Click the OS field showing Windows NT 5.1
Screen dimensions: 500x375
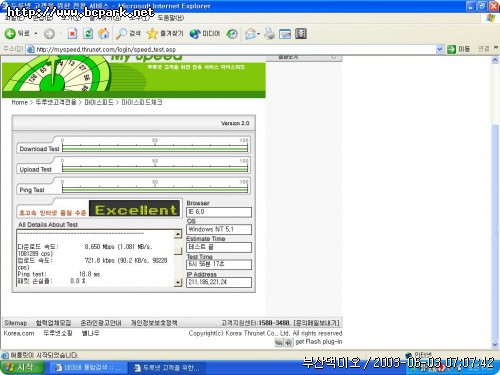(219, 229)
